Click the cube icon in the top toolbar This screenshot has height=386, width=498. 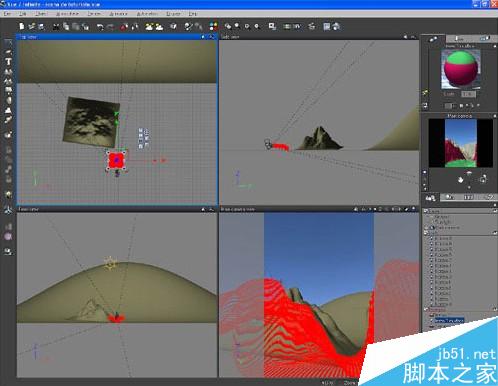(173, 26)
